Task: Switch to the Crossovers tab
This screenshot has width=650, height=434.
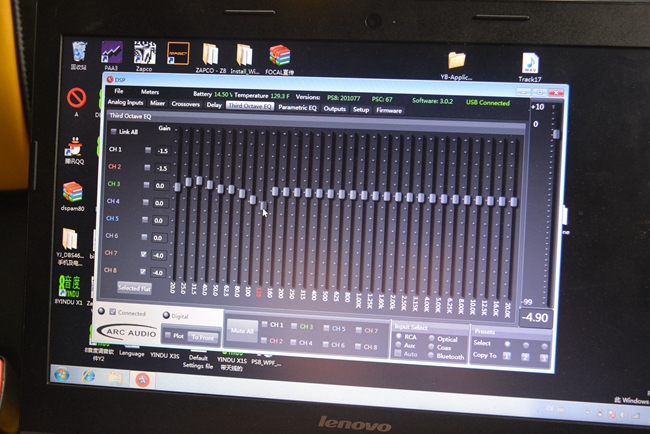Action: [x=185, y=104]
